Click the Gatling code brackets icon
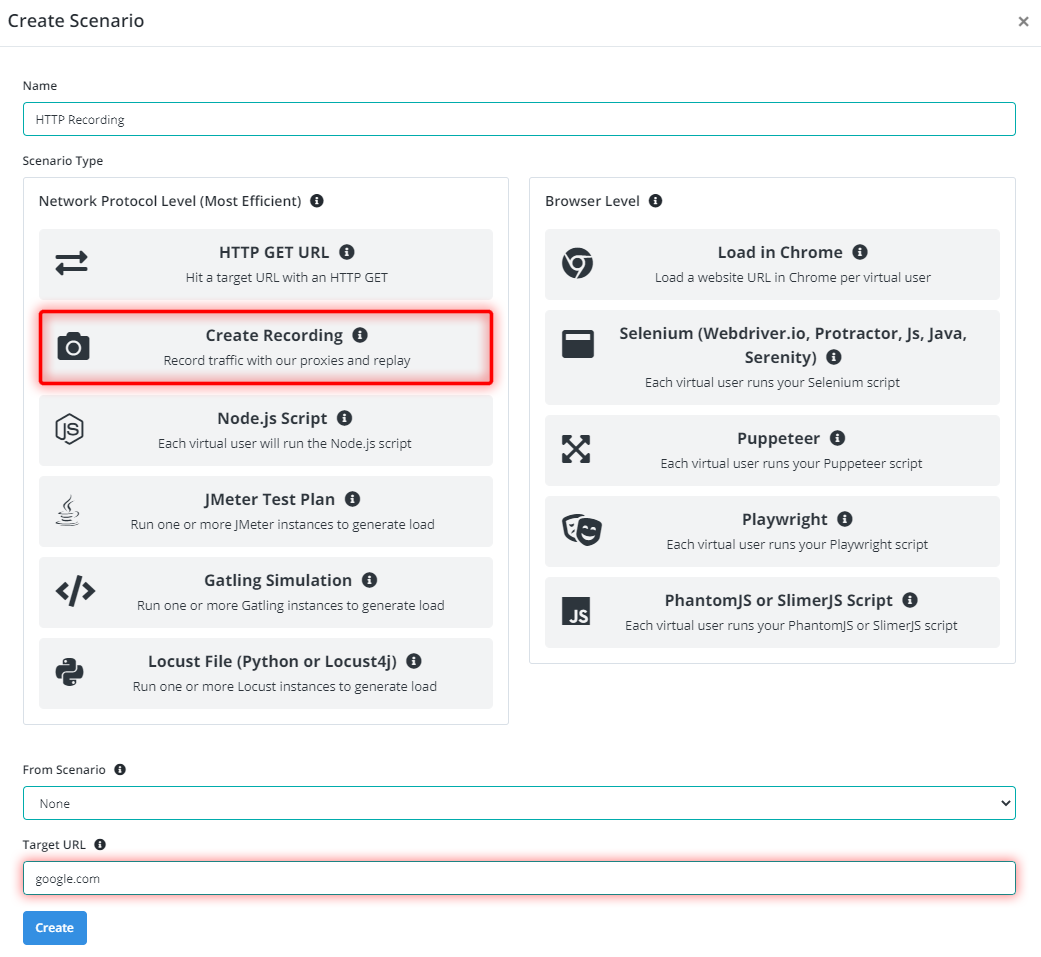Screen dimensions: 1041x957 [75, 591]
